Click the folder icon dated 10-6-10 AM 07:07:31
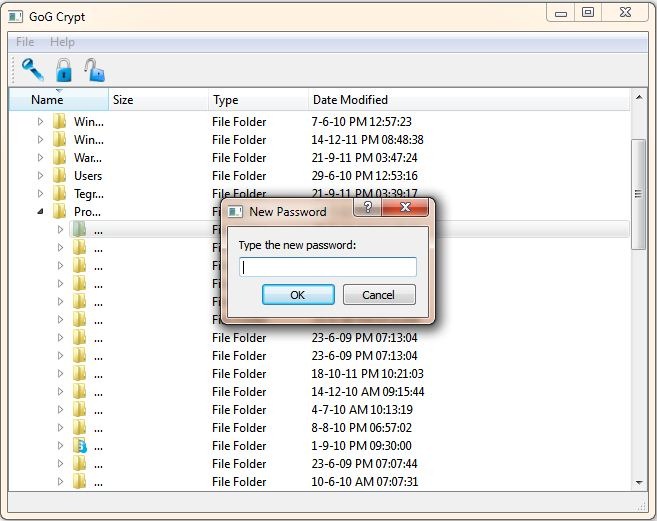The image size is (657, 521). [79, 482]
